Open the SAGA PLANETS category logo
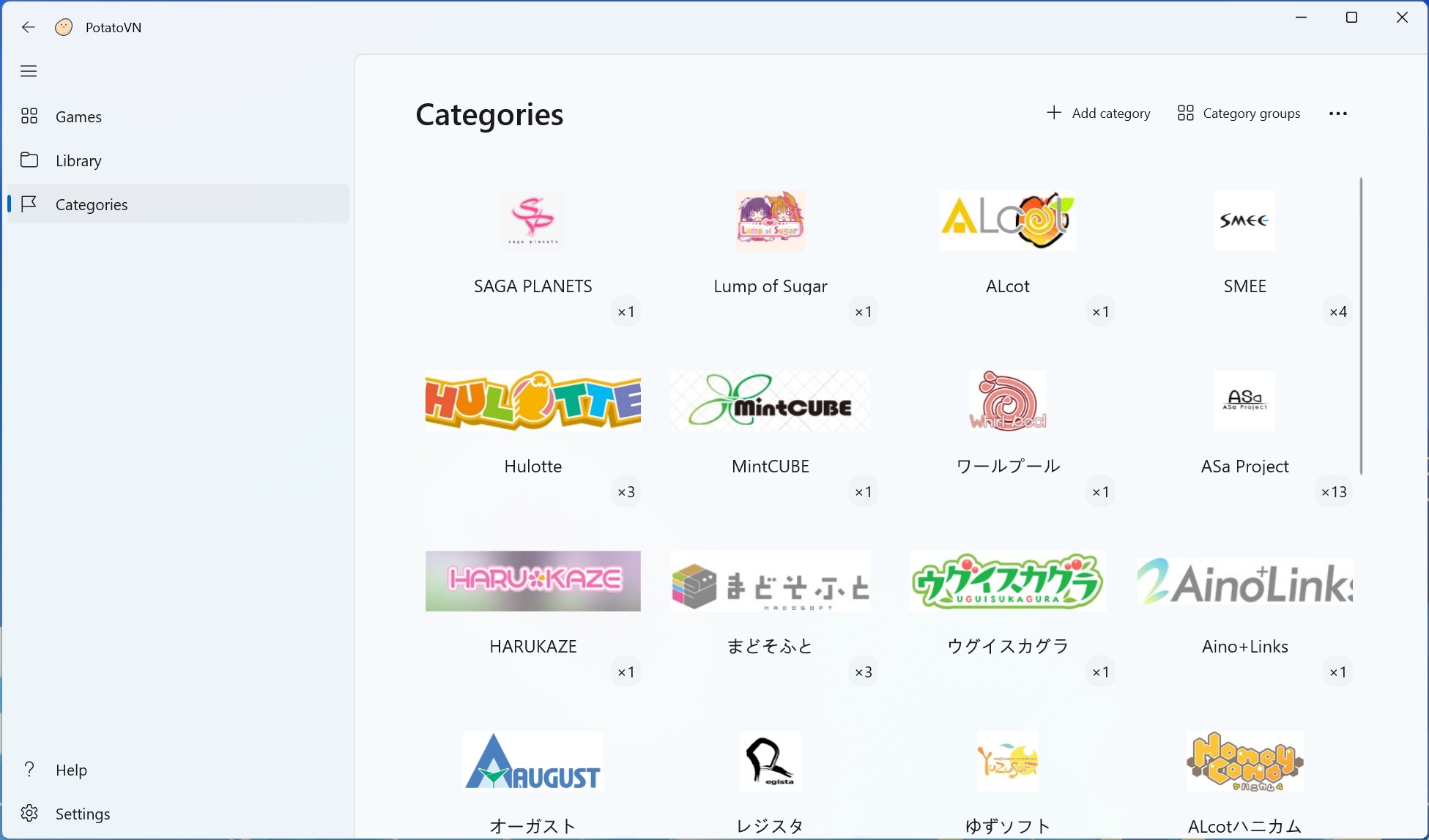 533,220
